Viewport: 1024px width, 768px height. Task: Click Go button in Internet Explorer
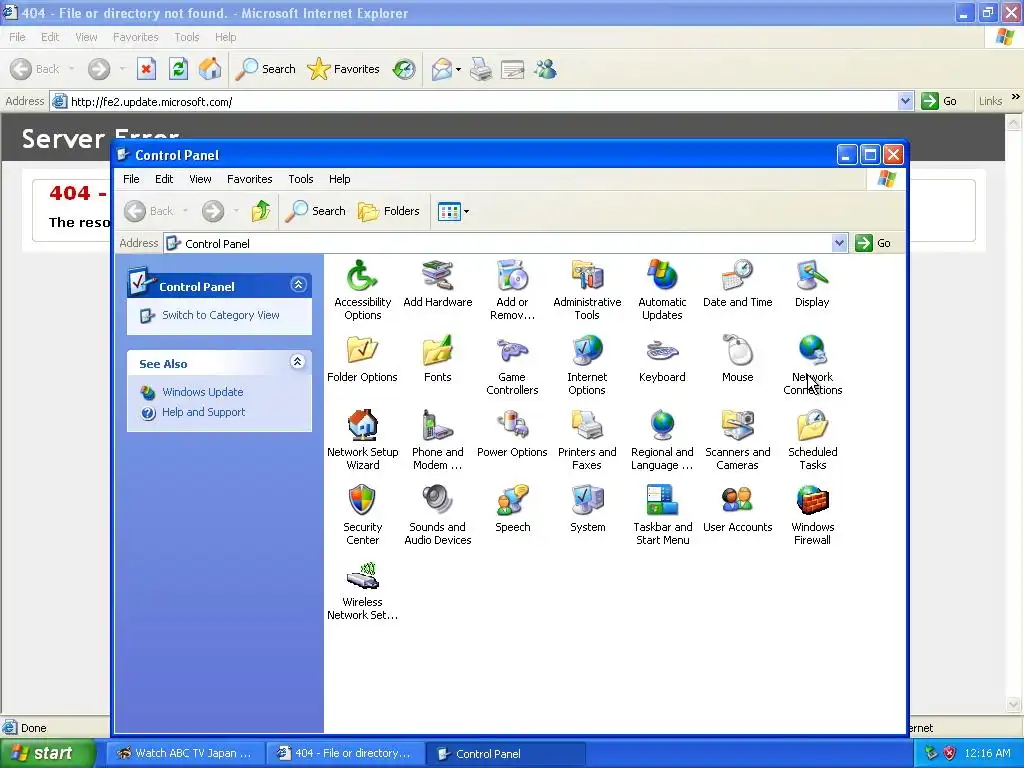click(940, 101)
